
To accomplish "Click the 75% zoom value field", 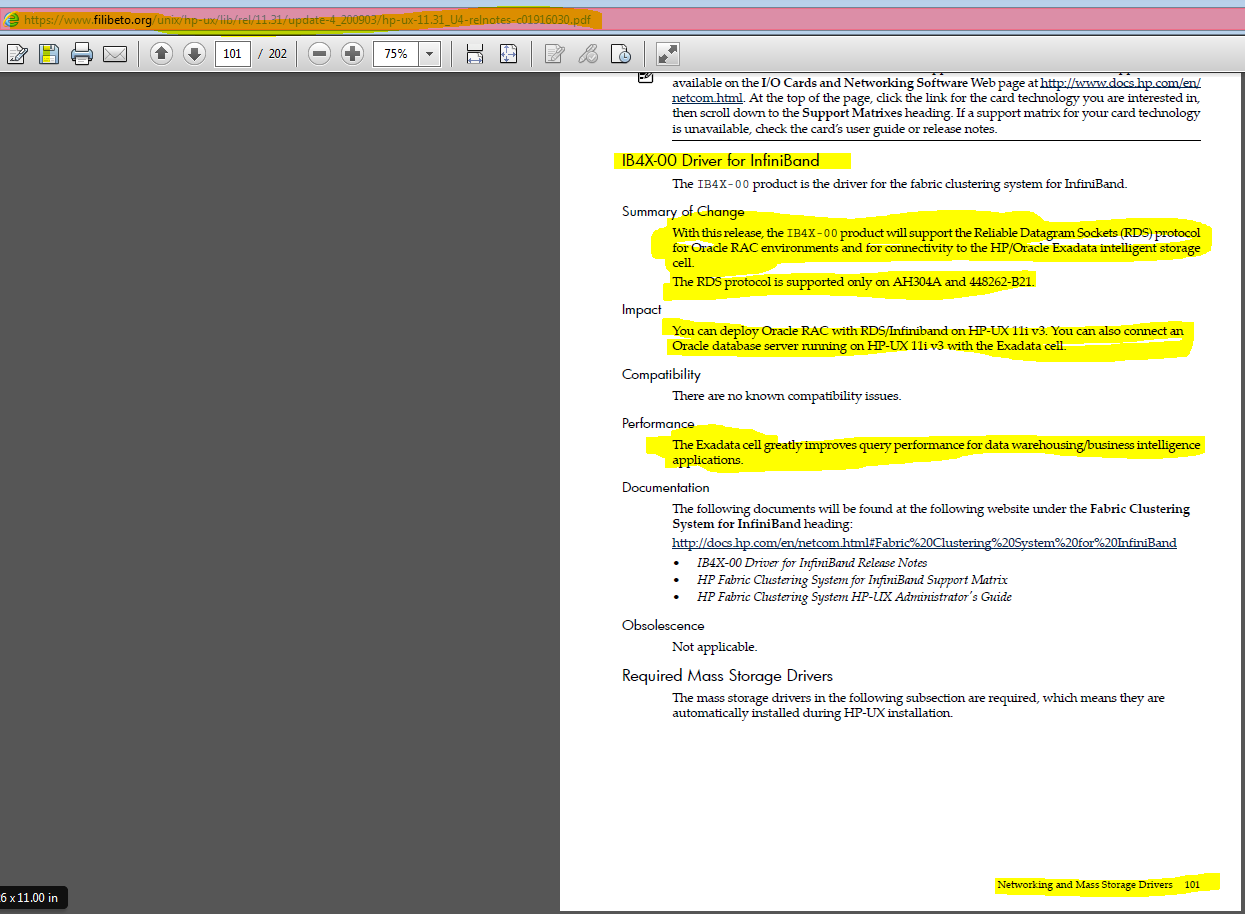I will coord(396,54).
